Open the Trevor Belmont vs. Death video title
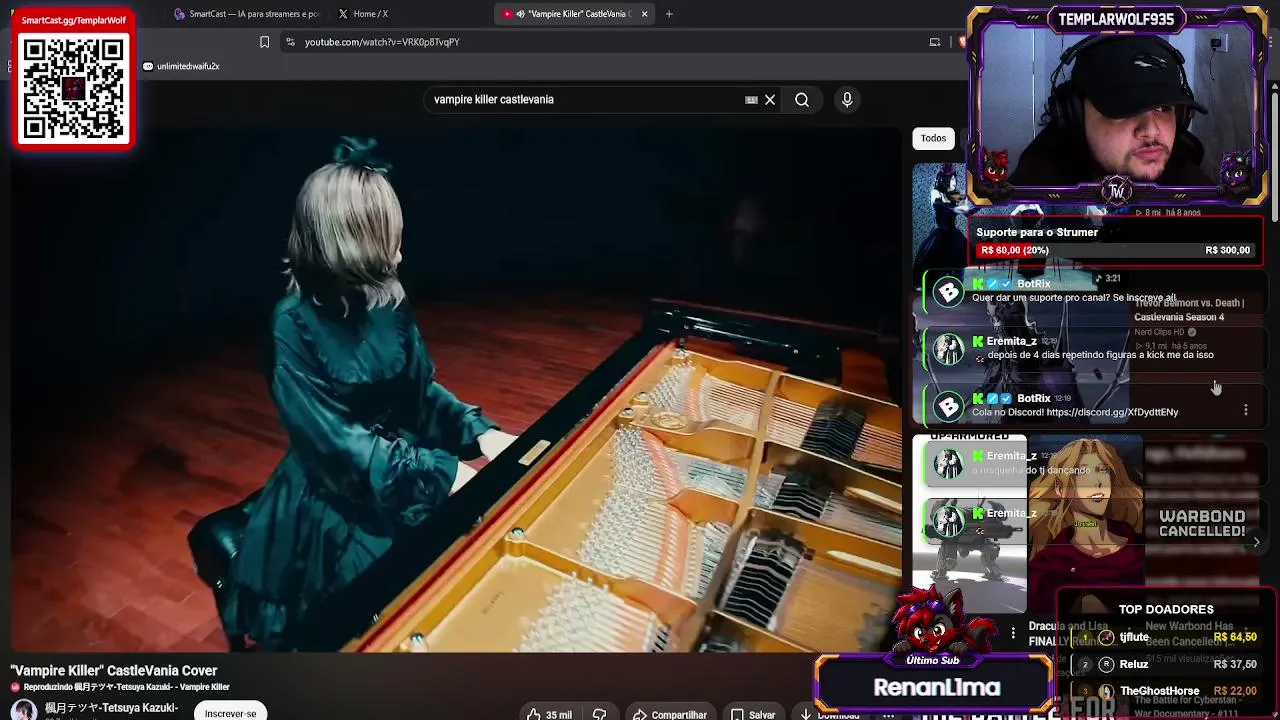Viewport: 1280px width, 720px height. point(1189,310)
